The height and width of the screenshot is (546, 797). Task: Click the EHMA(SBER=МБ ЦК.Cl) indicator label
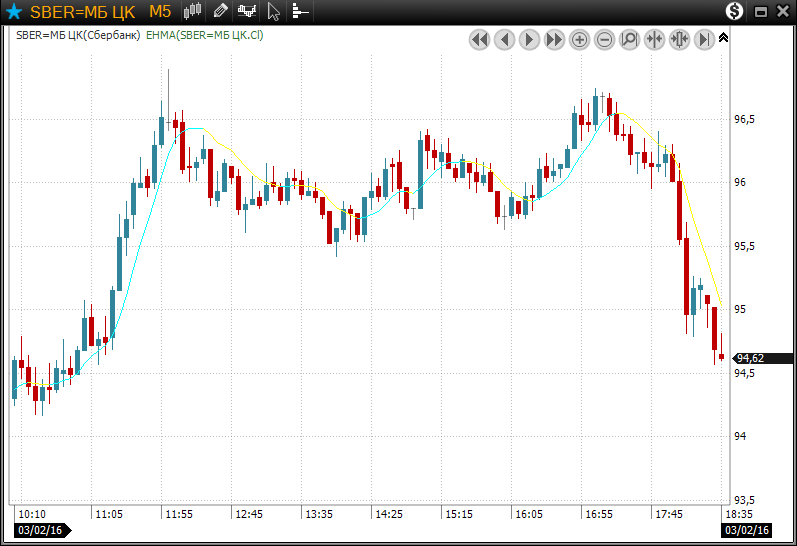point(204,35)
